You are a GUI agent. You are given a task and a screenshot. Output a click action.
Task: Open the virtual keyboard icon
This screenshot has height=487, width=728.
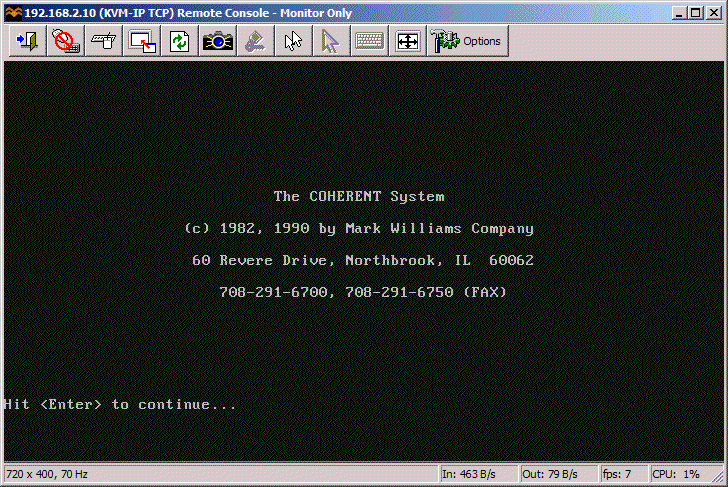click(x=370, y=41)
